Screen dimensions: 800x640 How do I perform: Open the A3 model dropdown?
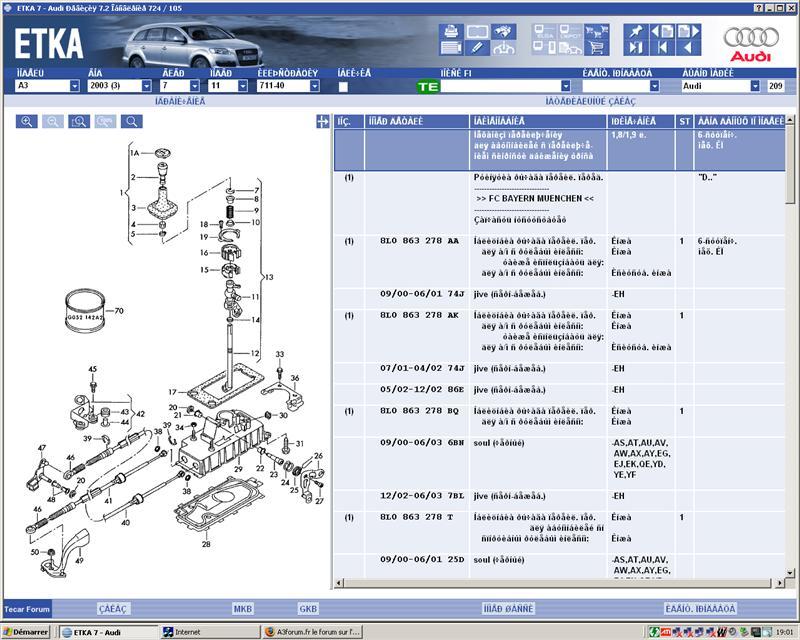(x=74, y=86)
